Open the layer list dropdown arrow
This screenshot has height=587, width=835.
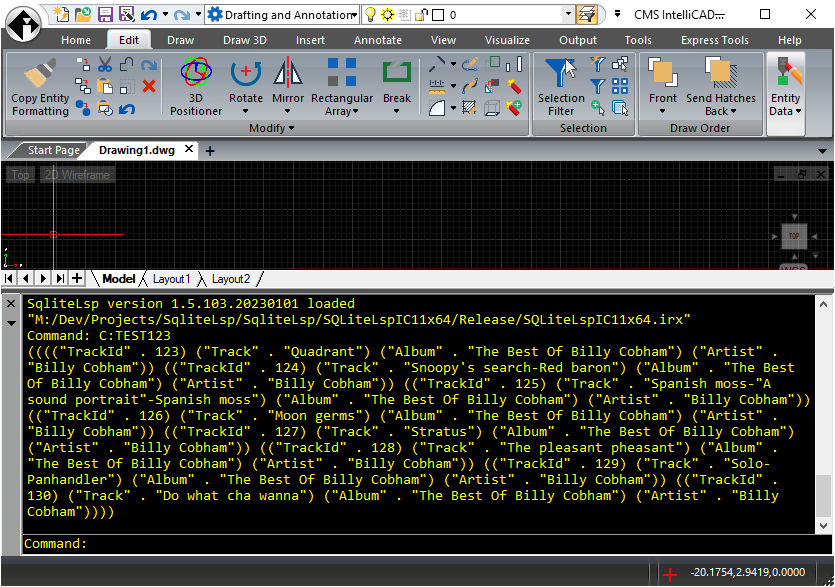pyautogui.click(x=569, y=14)
